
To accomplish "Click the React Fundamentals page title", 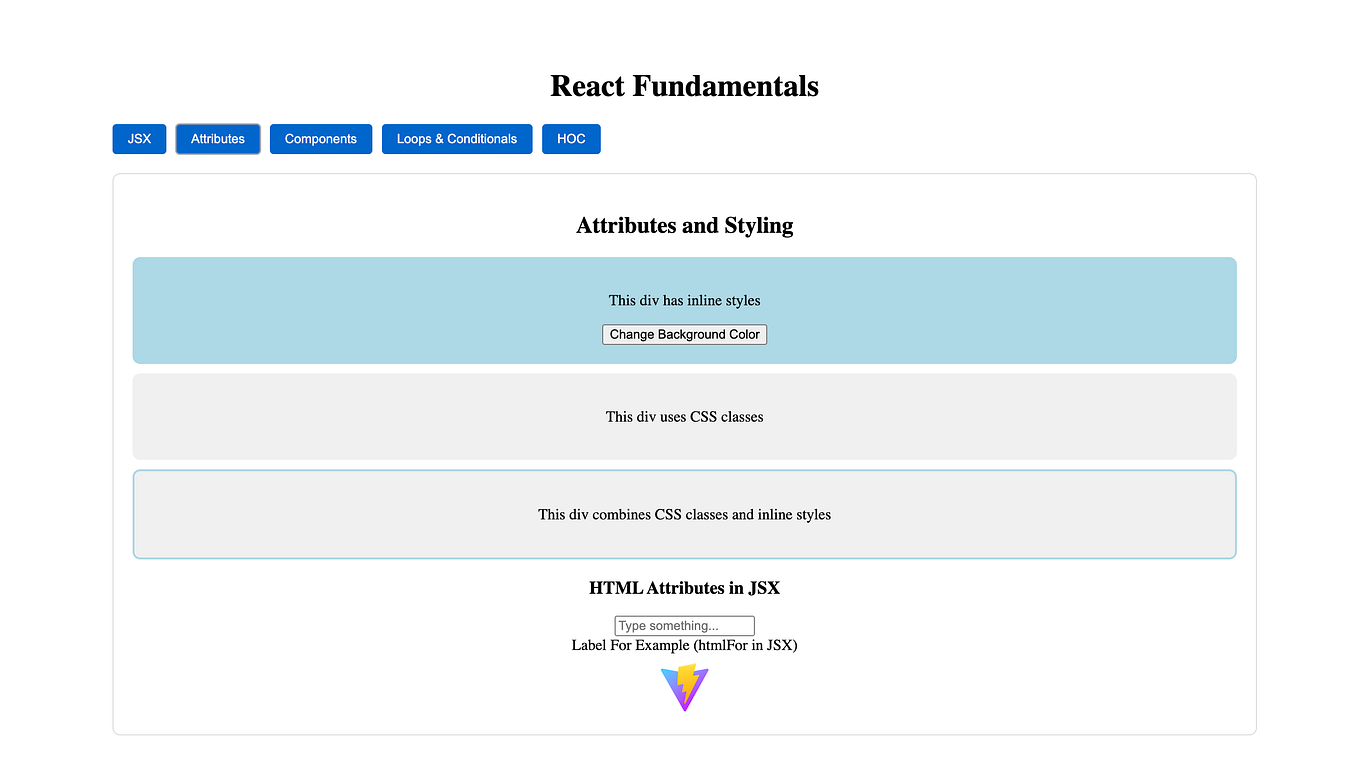I will tap(684, 86).
